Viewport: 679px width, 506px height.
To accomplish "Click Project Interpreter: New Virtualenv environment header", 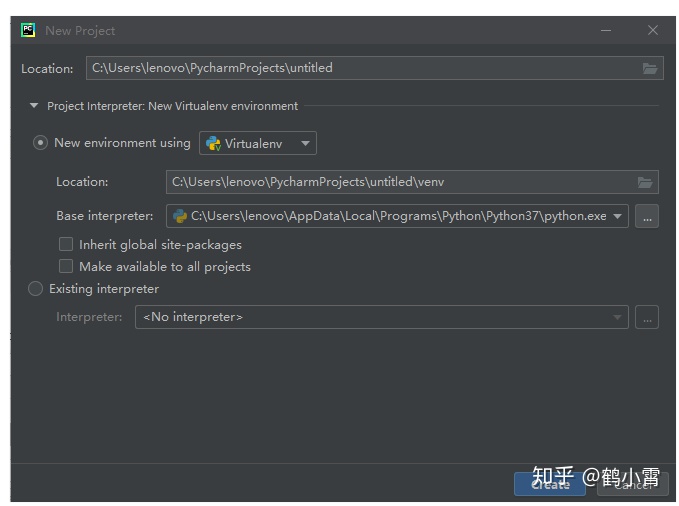I will point(172,106).
